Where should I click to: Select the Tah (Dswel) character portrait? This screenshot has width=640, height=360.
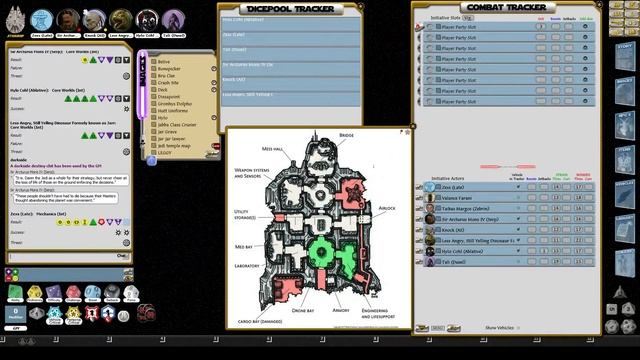[x=173, y=20]
